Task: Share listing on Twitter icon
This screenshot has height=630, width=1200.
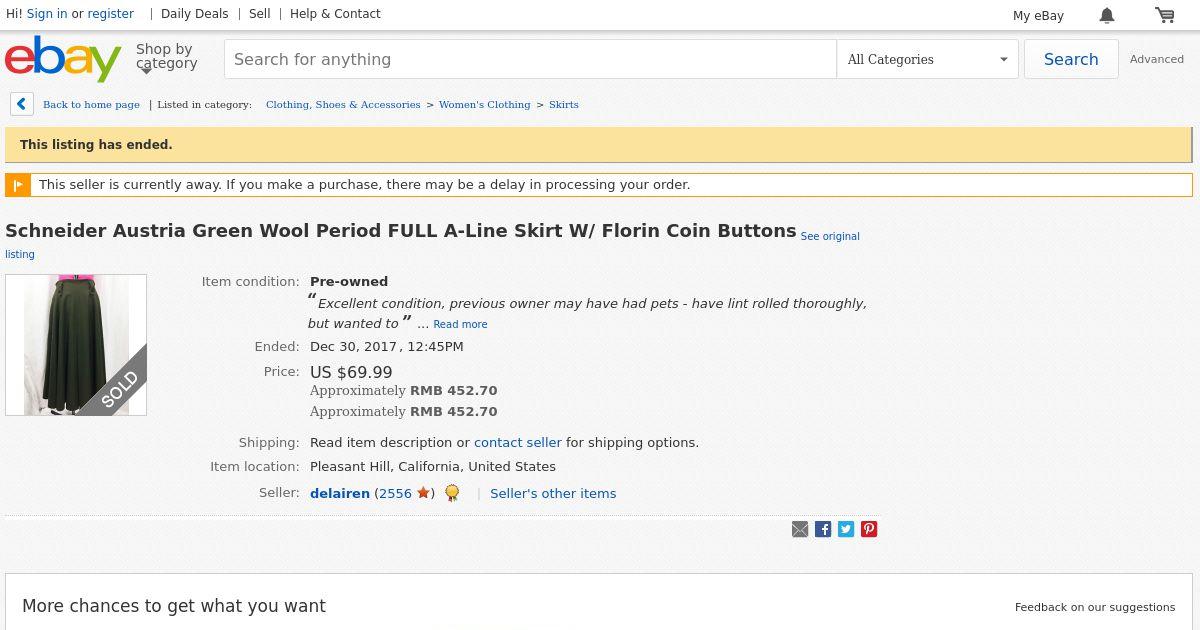Action: pos(846,529)
